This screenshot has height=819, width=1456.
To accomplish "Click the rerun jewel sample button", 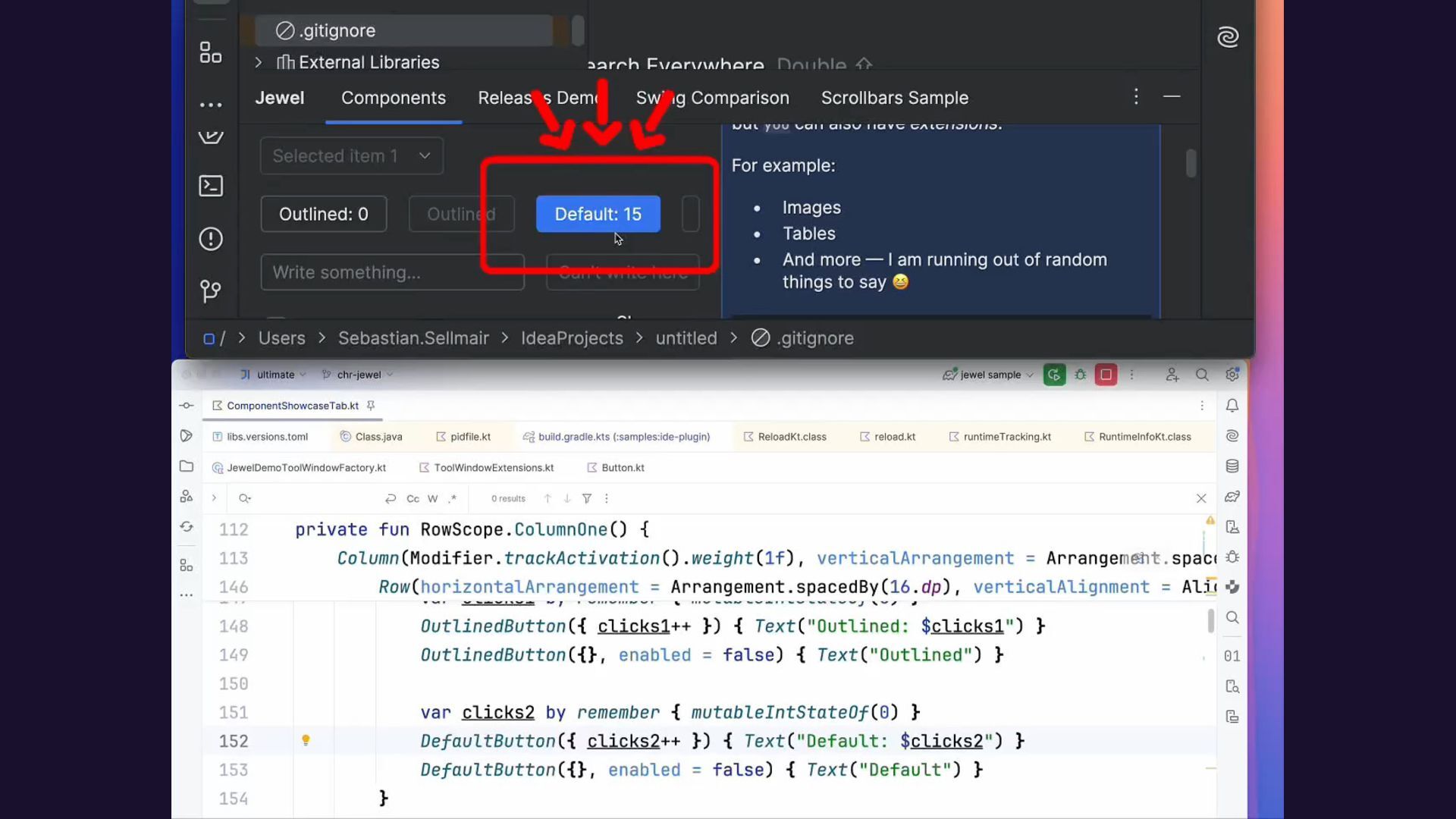I will pyautogui.click(x=1053, y=375).
